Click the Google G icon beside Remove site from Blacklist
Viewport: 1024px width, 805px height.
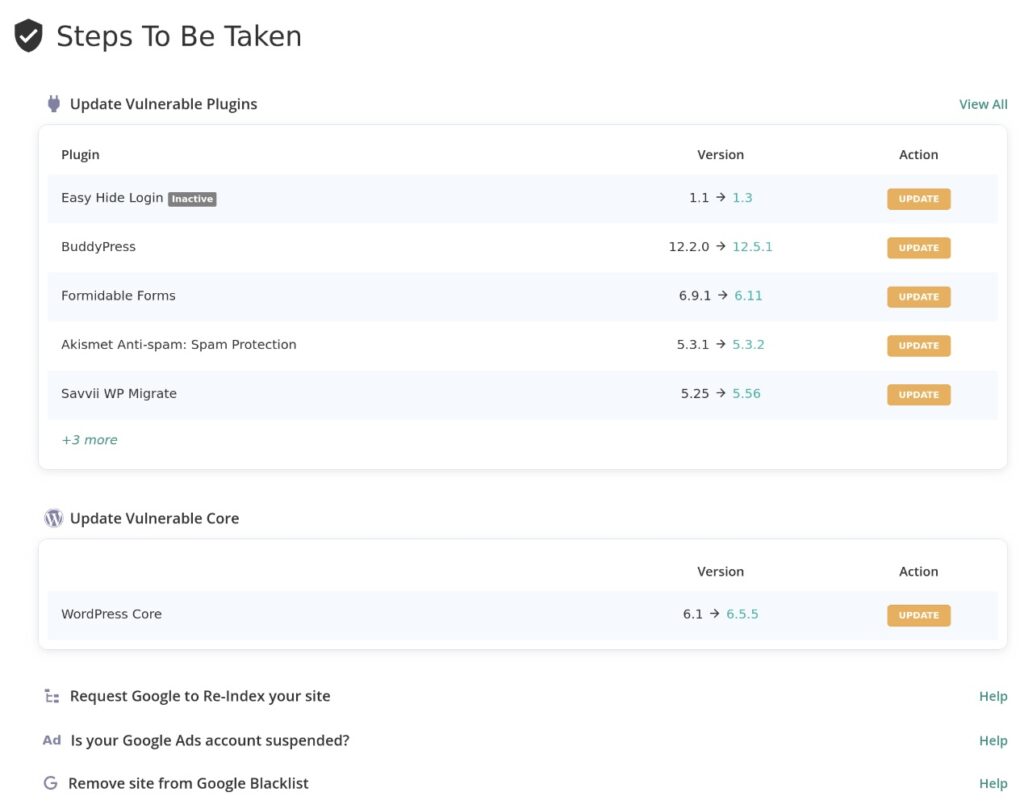(x=50, y=783)
